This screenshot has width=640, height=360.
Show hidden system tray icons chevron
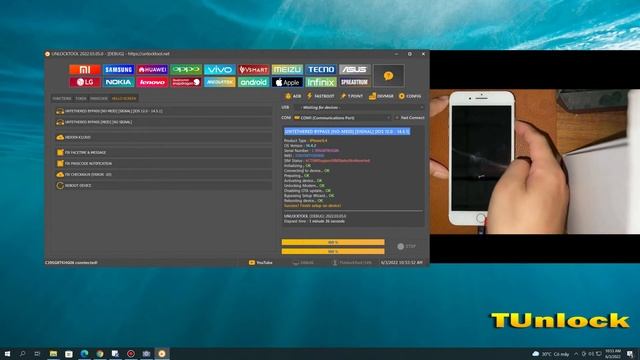pos(576,354)
